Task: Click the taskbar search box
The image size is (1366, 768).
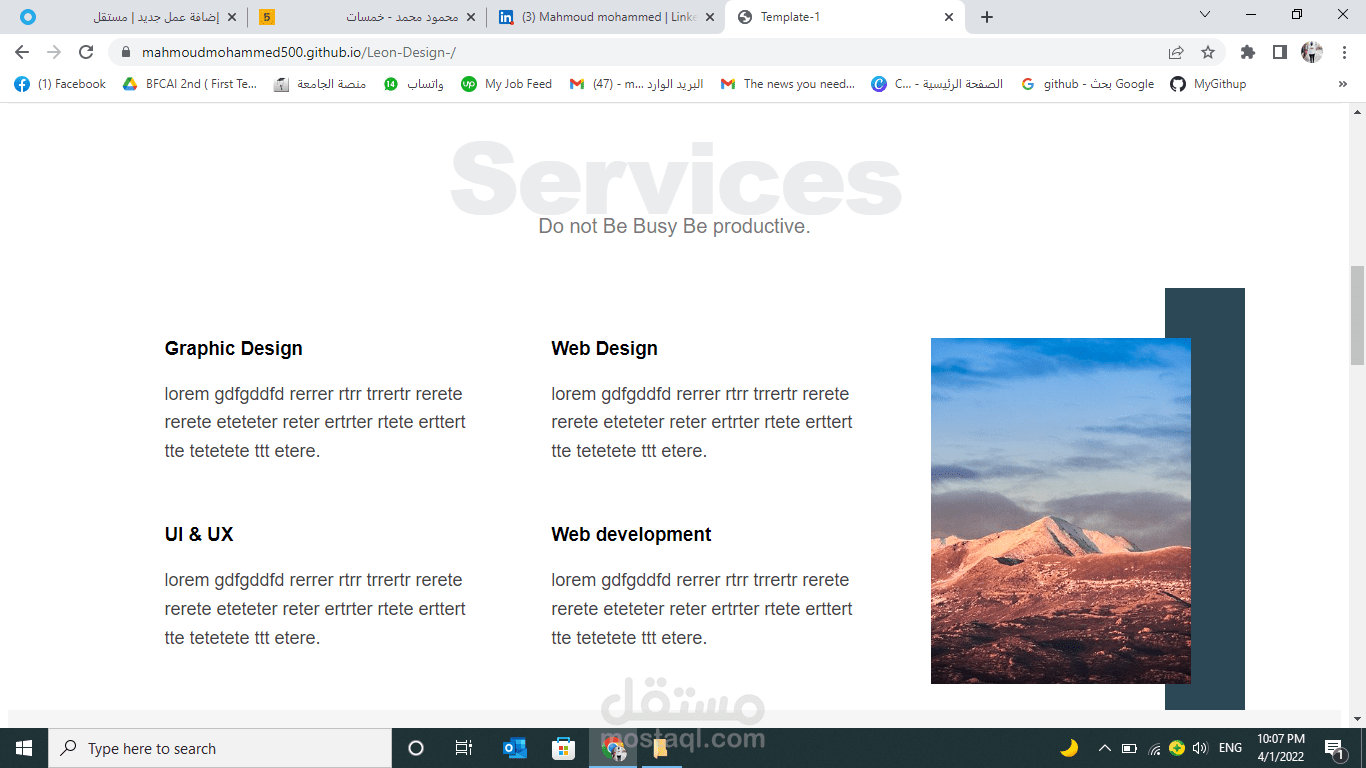Action: click(x=220, y=748)
